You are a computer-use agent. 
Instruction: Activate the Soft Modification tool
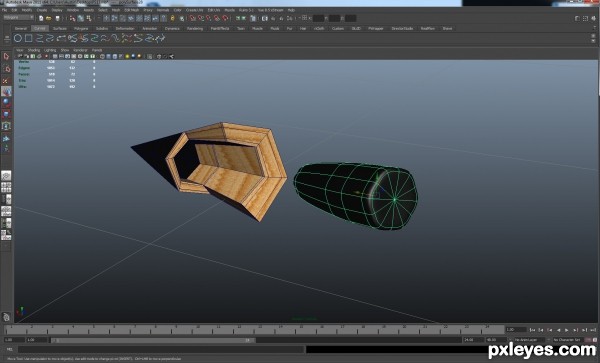click(6, 138)
